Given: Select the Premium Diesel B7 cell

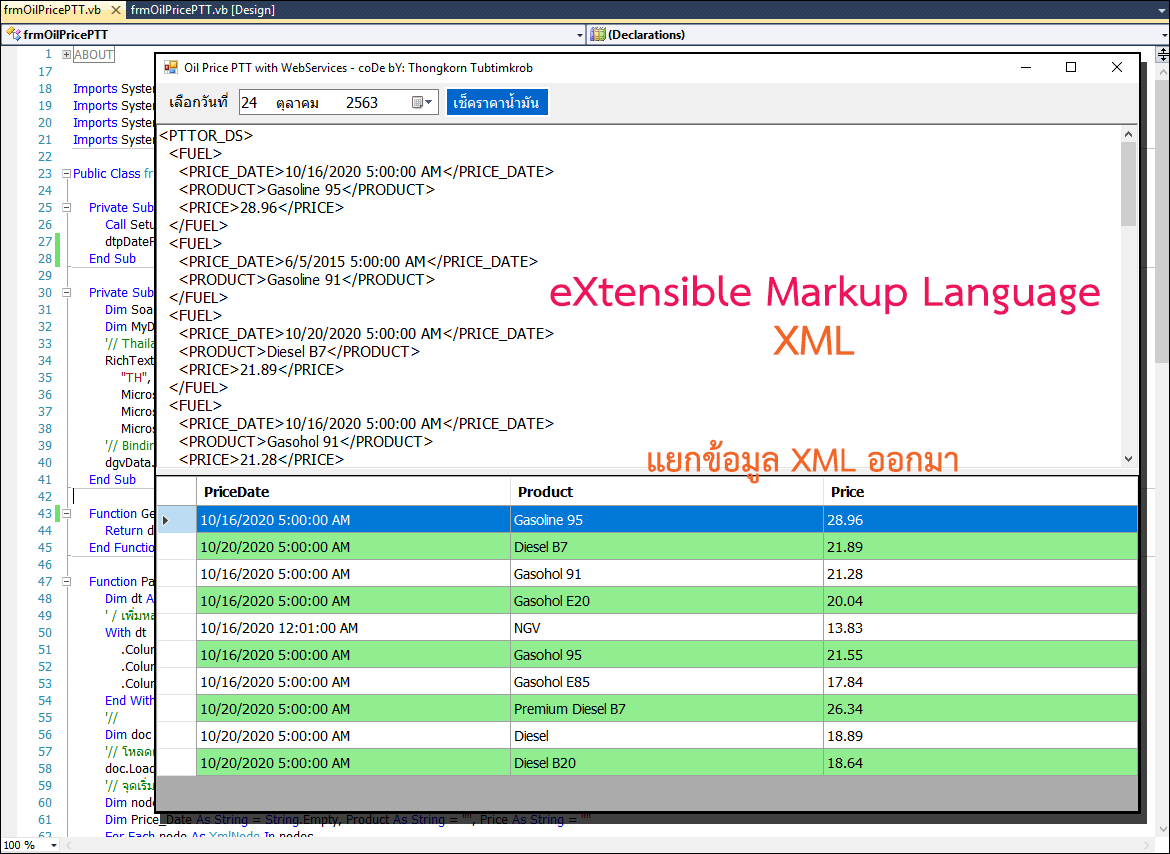Looking at the screenshot, I should point(666,709).
